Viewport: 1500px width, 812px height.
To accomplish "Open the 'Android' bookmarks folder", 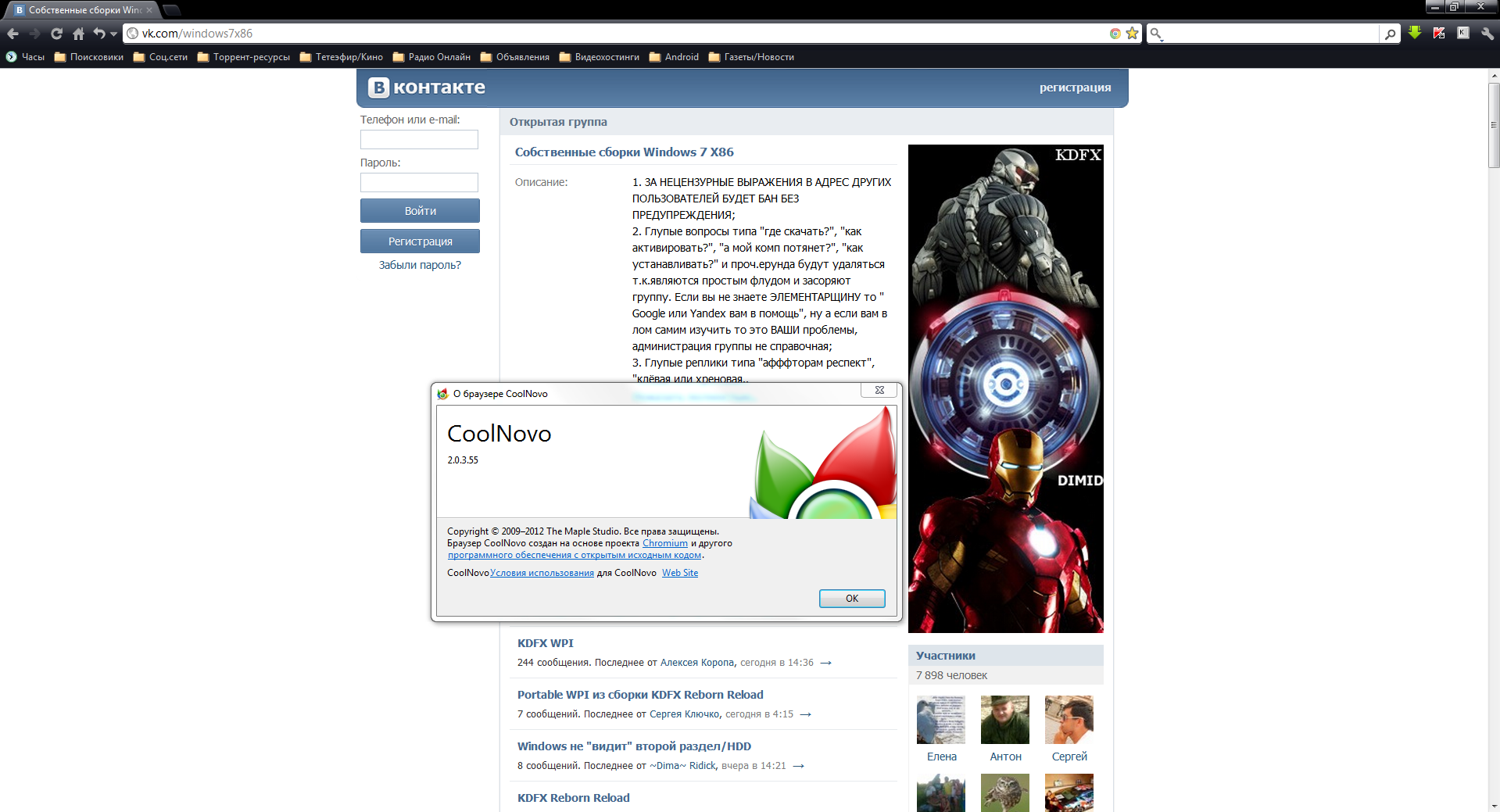I will point(674,57).
